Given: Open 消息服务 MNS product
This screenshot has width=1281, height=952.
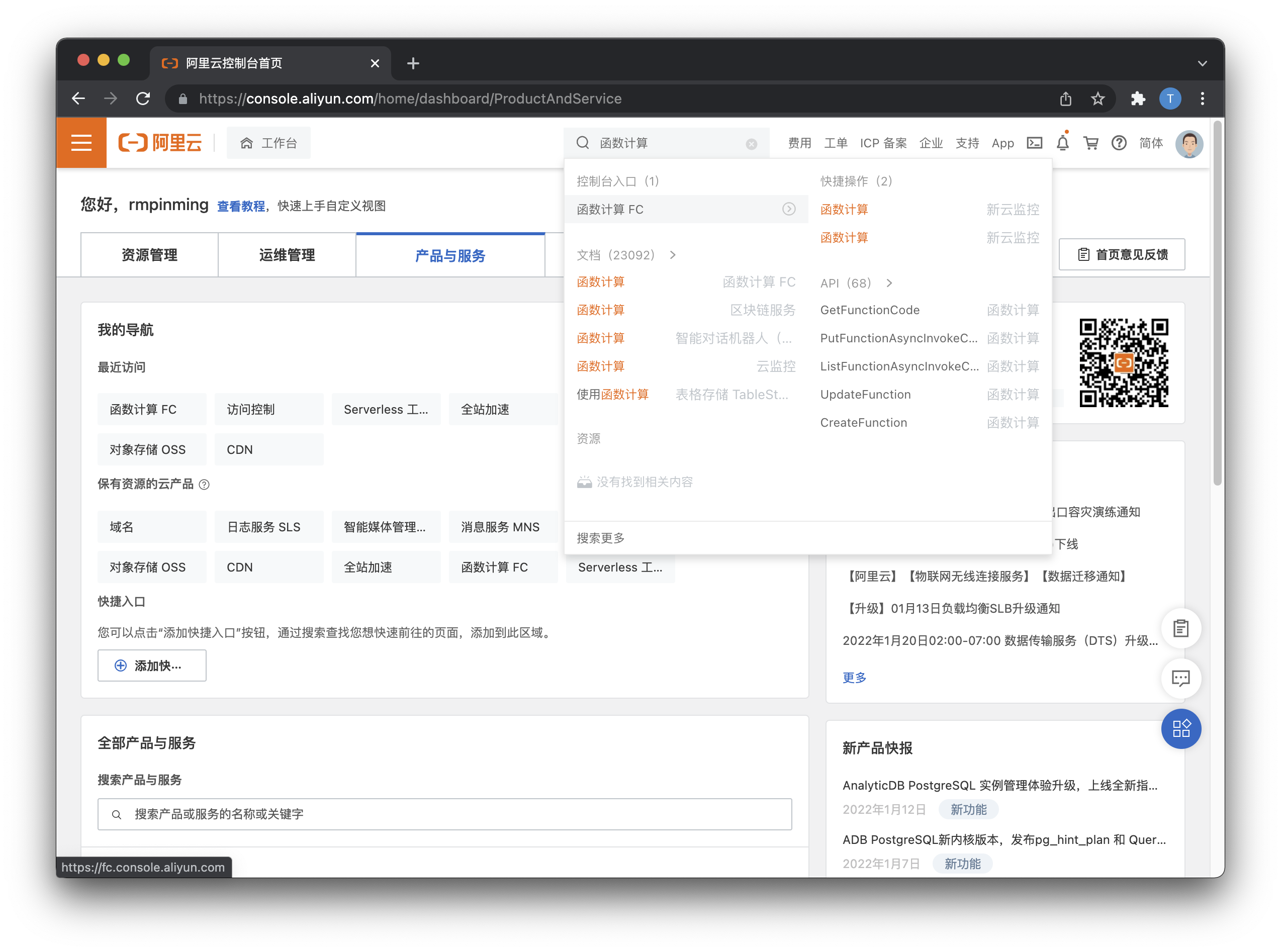Looking at the screenshot, I should [x=502, y=527].
